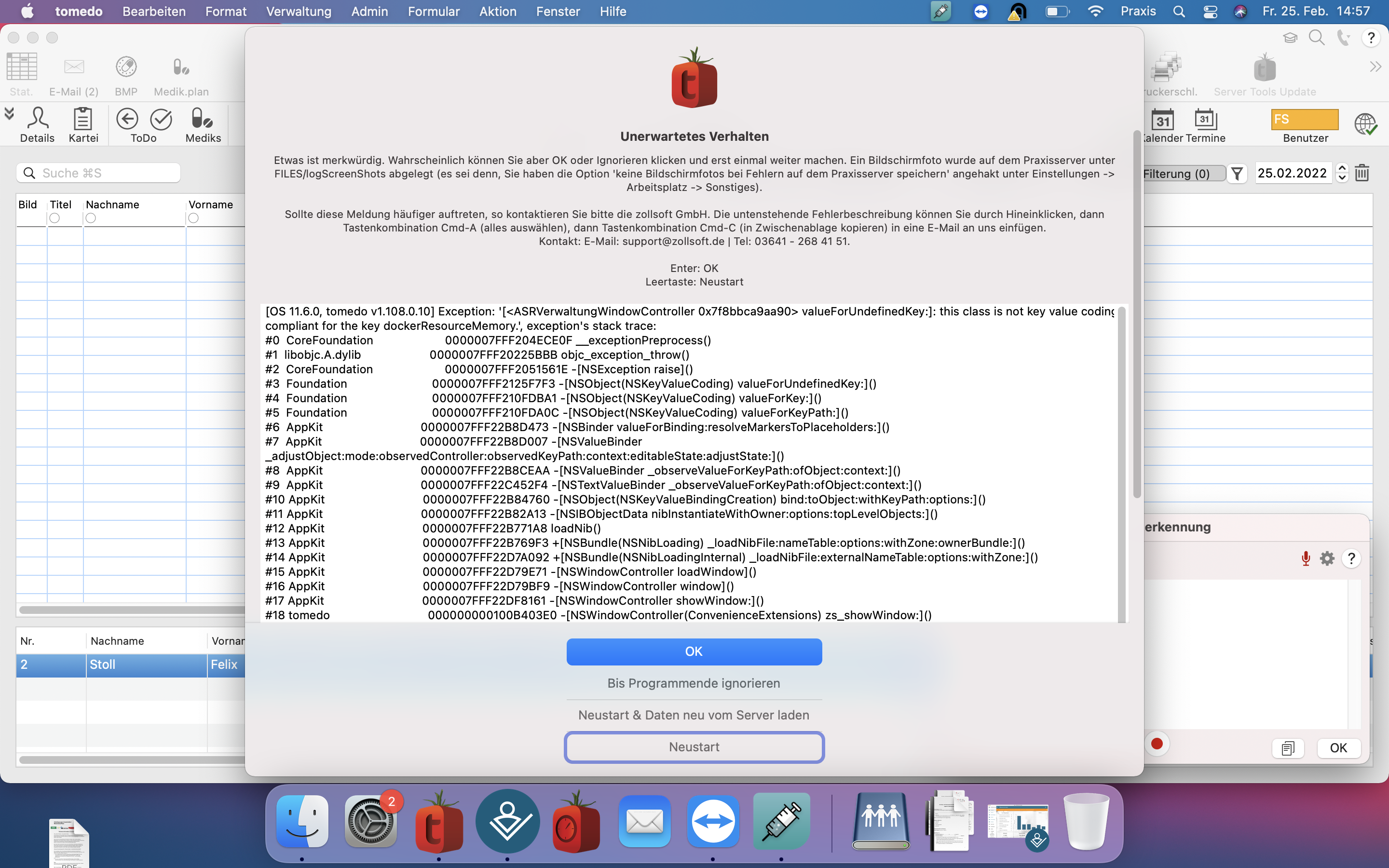The image size is (1389, 868).
Task: Select the Vorname column radio button
Action: click(x=193, y=218)
